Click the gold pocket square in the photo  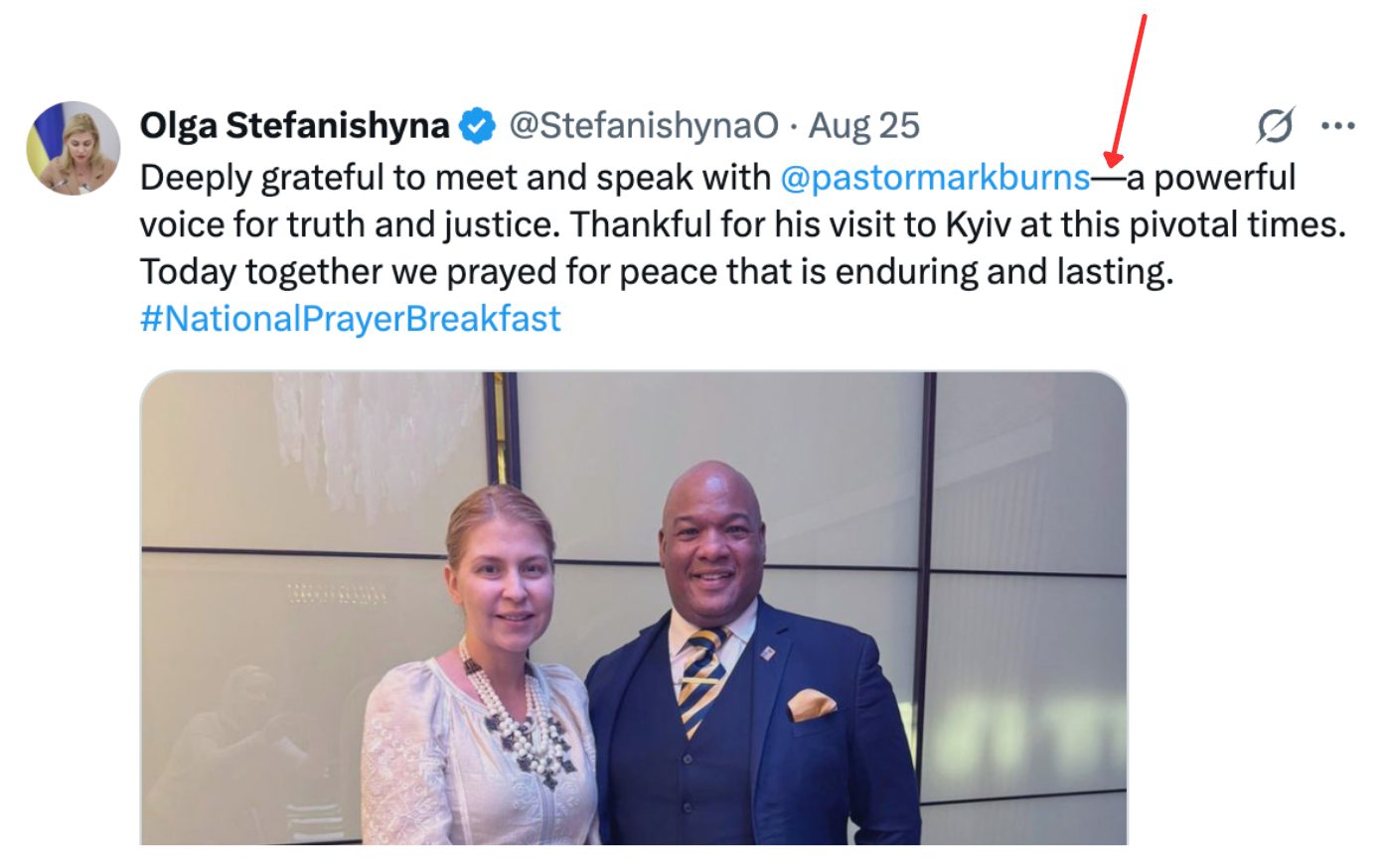click(x=812, y=705)
